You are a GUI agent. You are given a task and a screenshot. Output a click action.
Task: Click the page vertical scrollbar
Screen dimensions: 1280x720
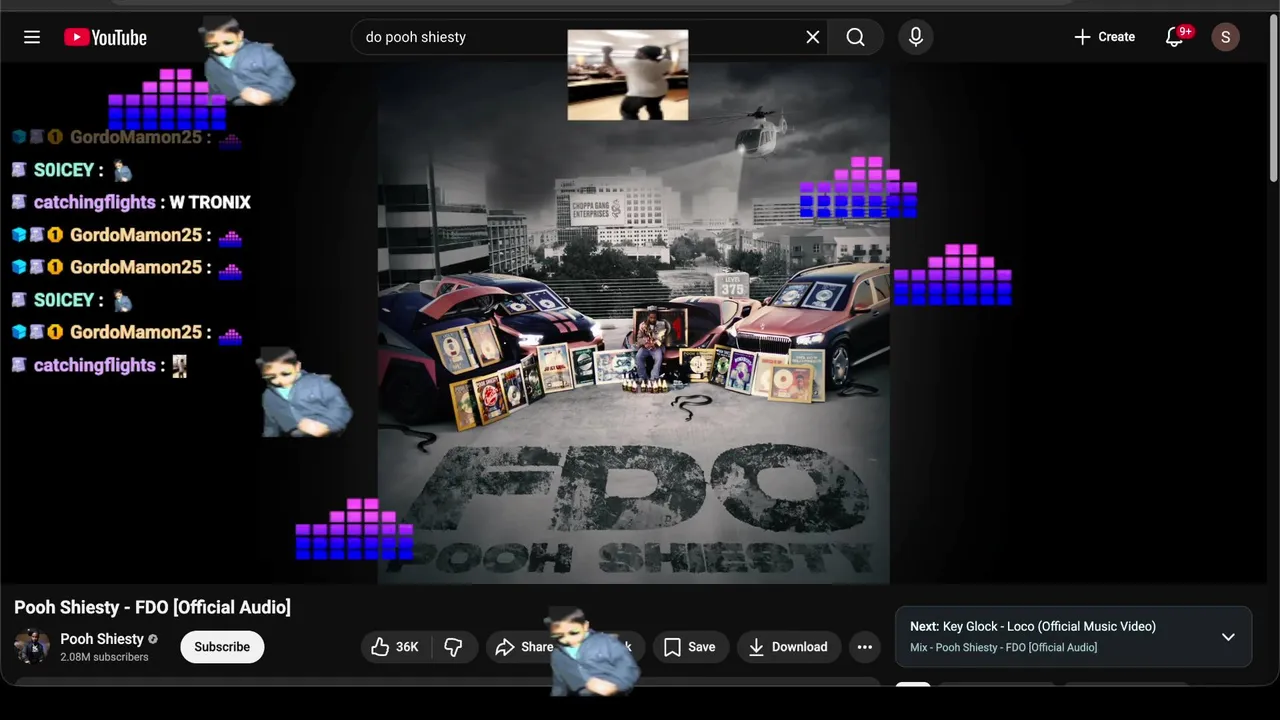[x=1273, y=100]
